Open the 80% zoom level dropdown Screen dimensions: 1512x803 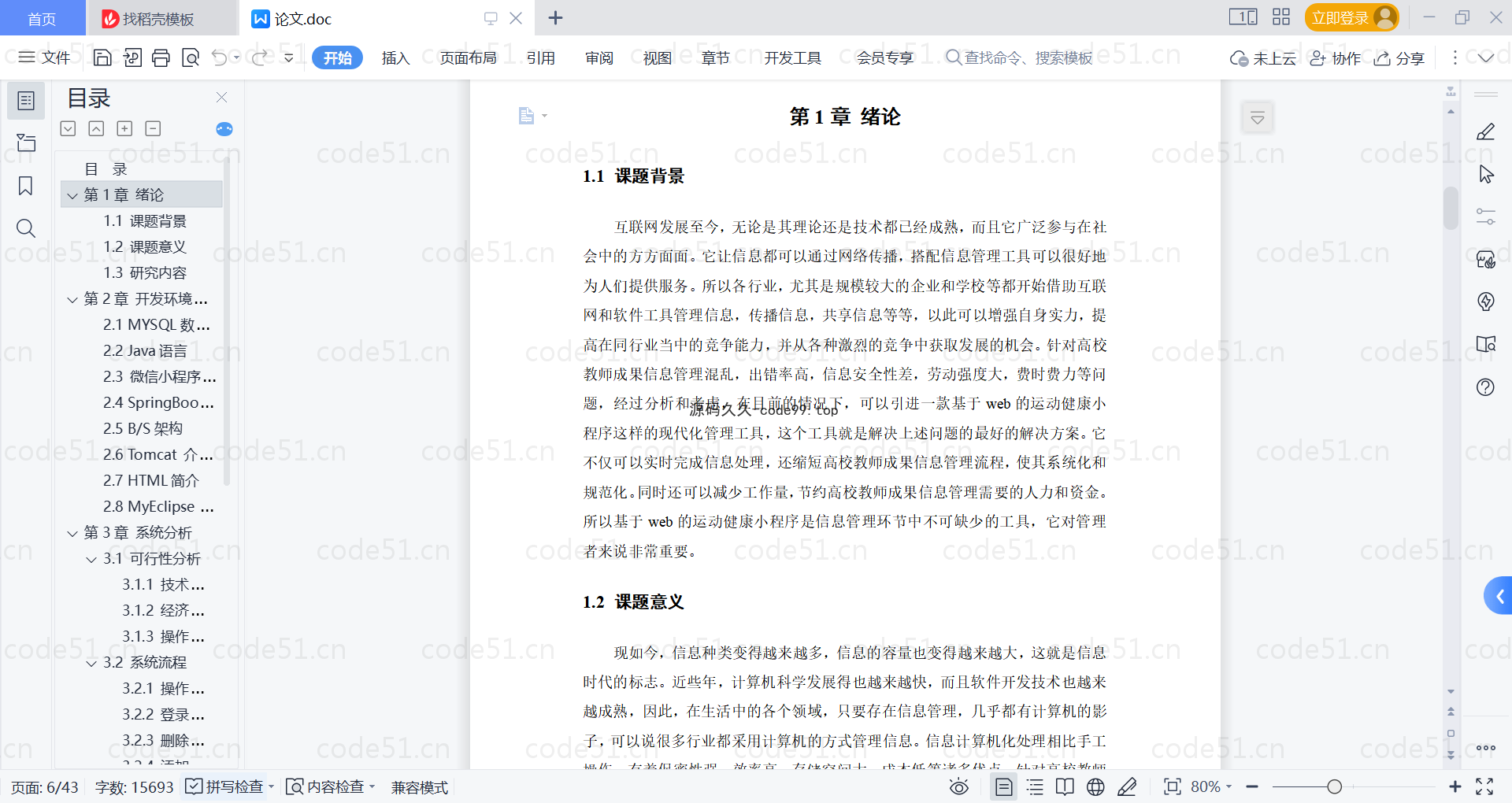(x=1211, y=786)
